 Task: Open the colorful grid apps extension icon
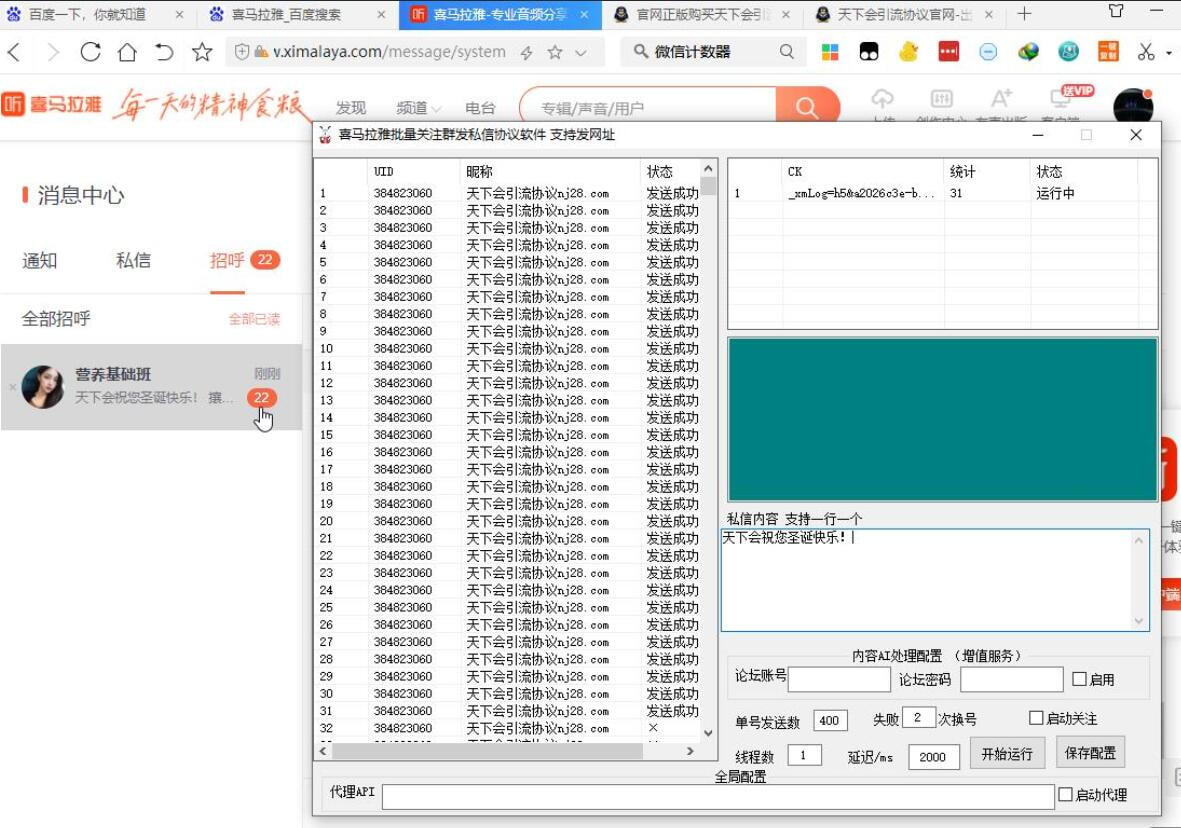coord(830,52)
